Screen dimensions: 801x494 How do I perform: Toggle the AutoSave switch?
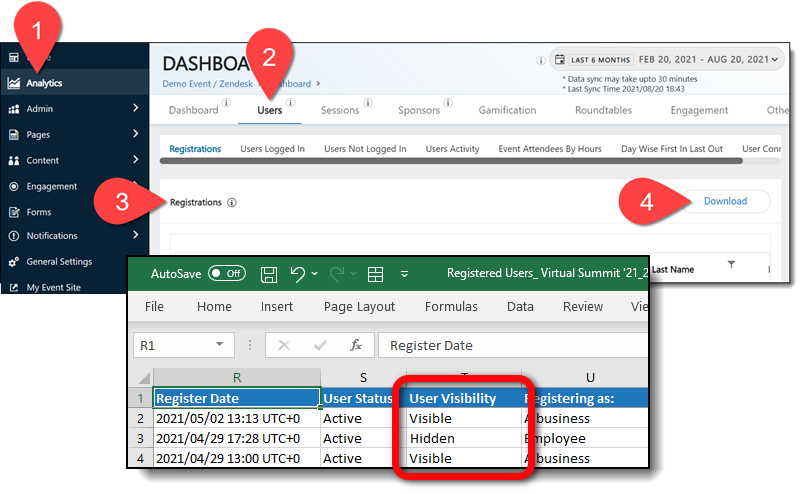click(x=227, y=274)
